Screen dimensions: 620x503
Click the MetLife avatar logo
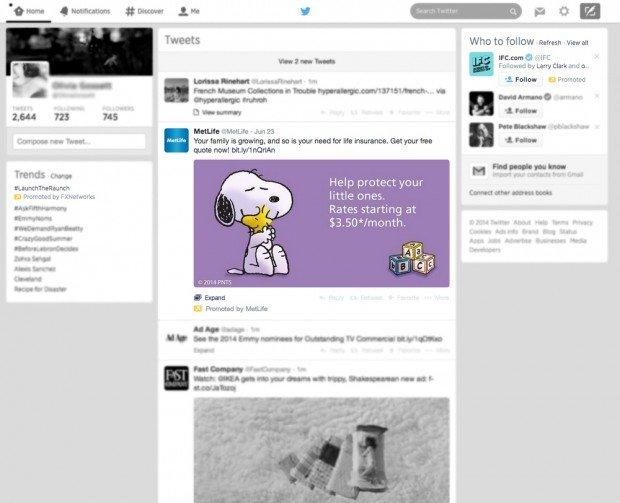pos(176,140)
